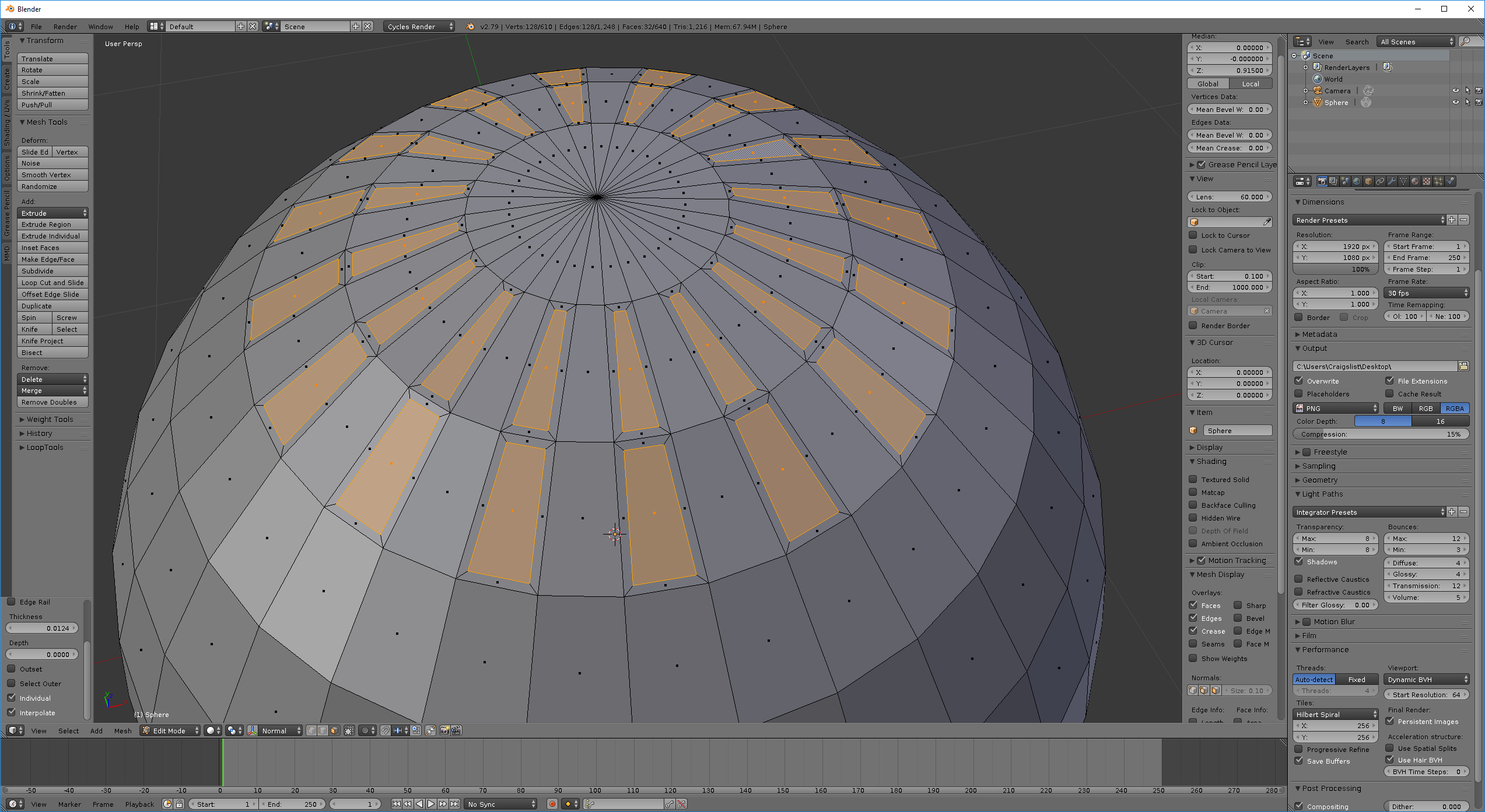
Task: Play the timeline animation forward
Action: pyautogui.click(x=430, y=804)
